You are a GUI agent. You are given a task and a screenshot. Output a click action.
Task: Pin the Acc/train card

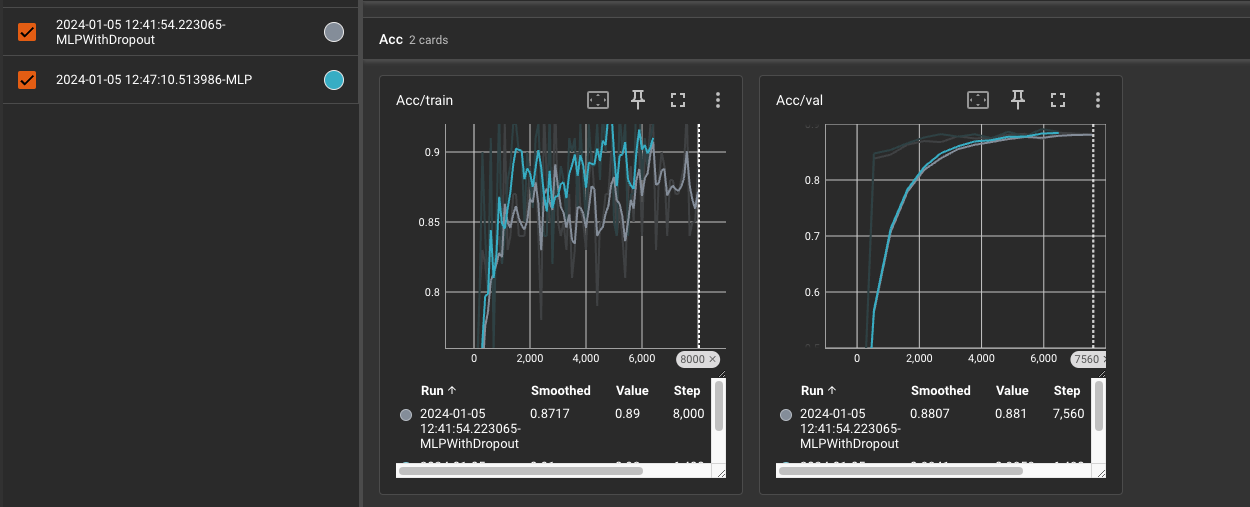[x=638, y=99]
